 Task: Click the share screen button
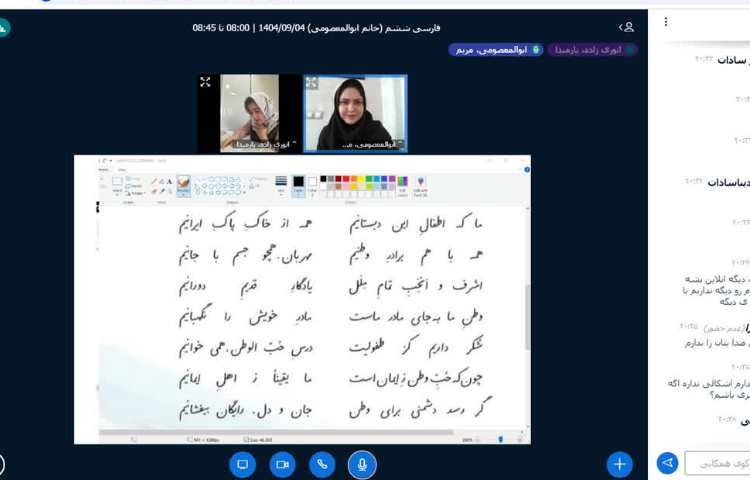pyautogui.click(x=243, y=464)
